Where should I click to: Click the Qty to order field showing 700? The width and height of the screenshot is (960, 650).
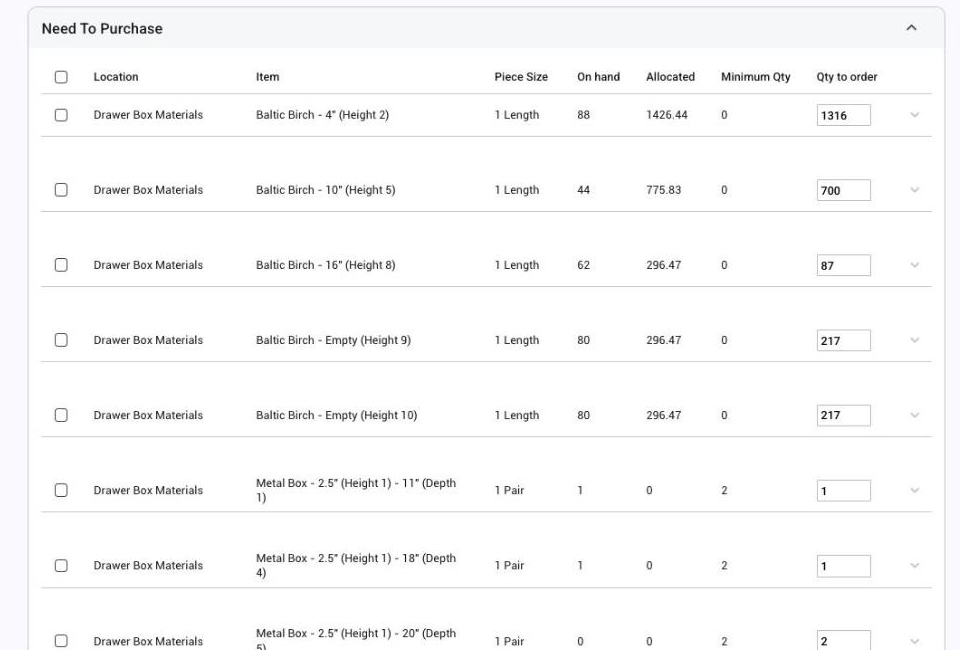click(x=844, y=190)
